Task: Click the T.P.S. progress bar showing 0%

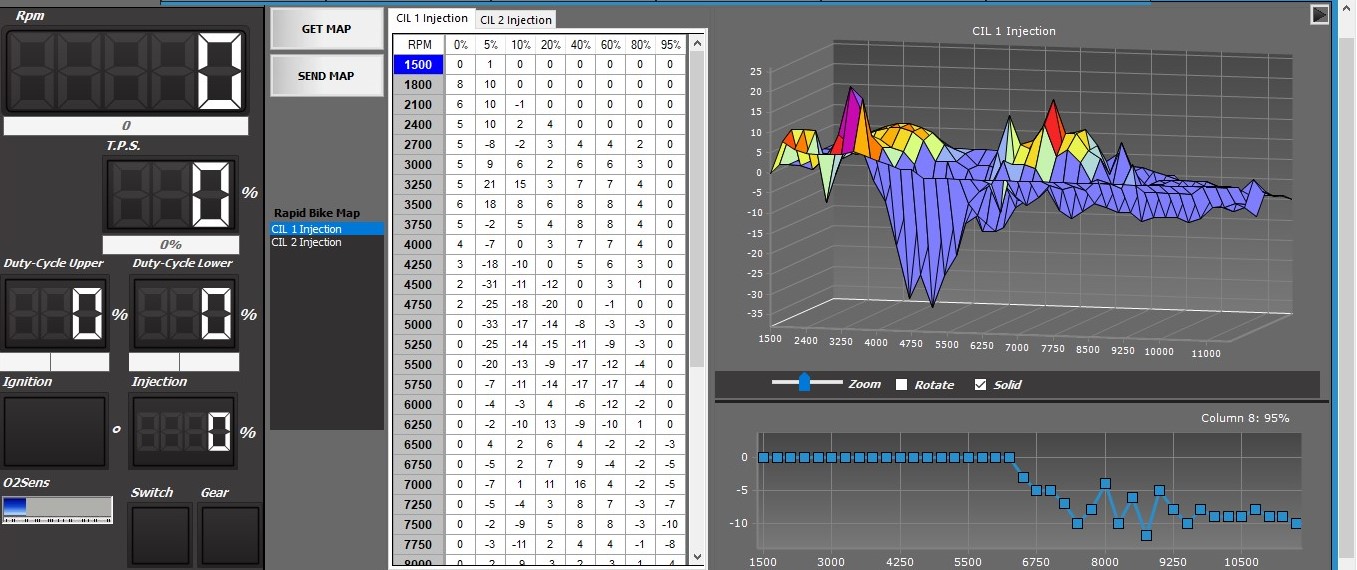Action: (171, 244)
